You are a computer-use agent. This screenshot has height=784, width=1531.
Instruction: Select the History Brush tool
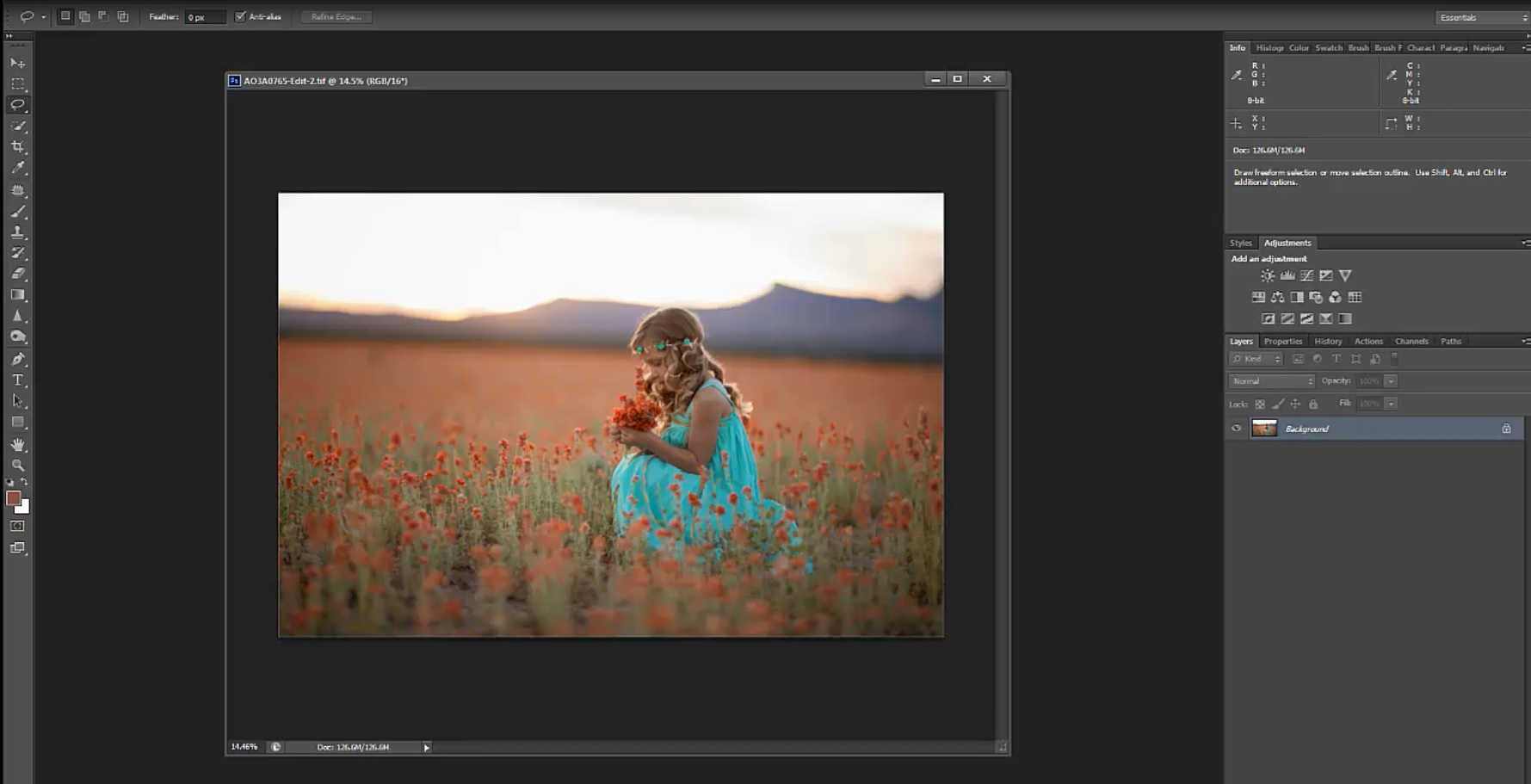[17, 253]
